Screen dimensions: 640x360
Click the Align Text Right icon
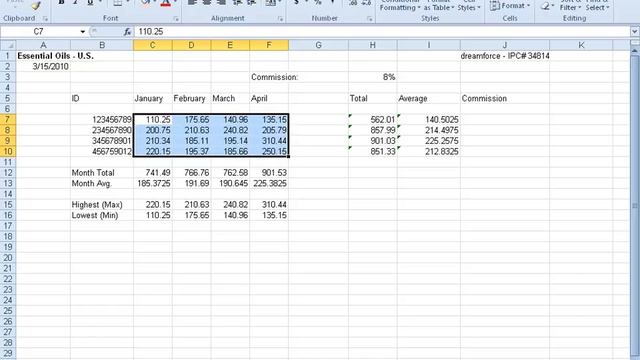[221, 3]
